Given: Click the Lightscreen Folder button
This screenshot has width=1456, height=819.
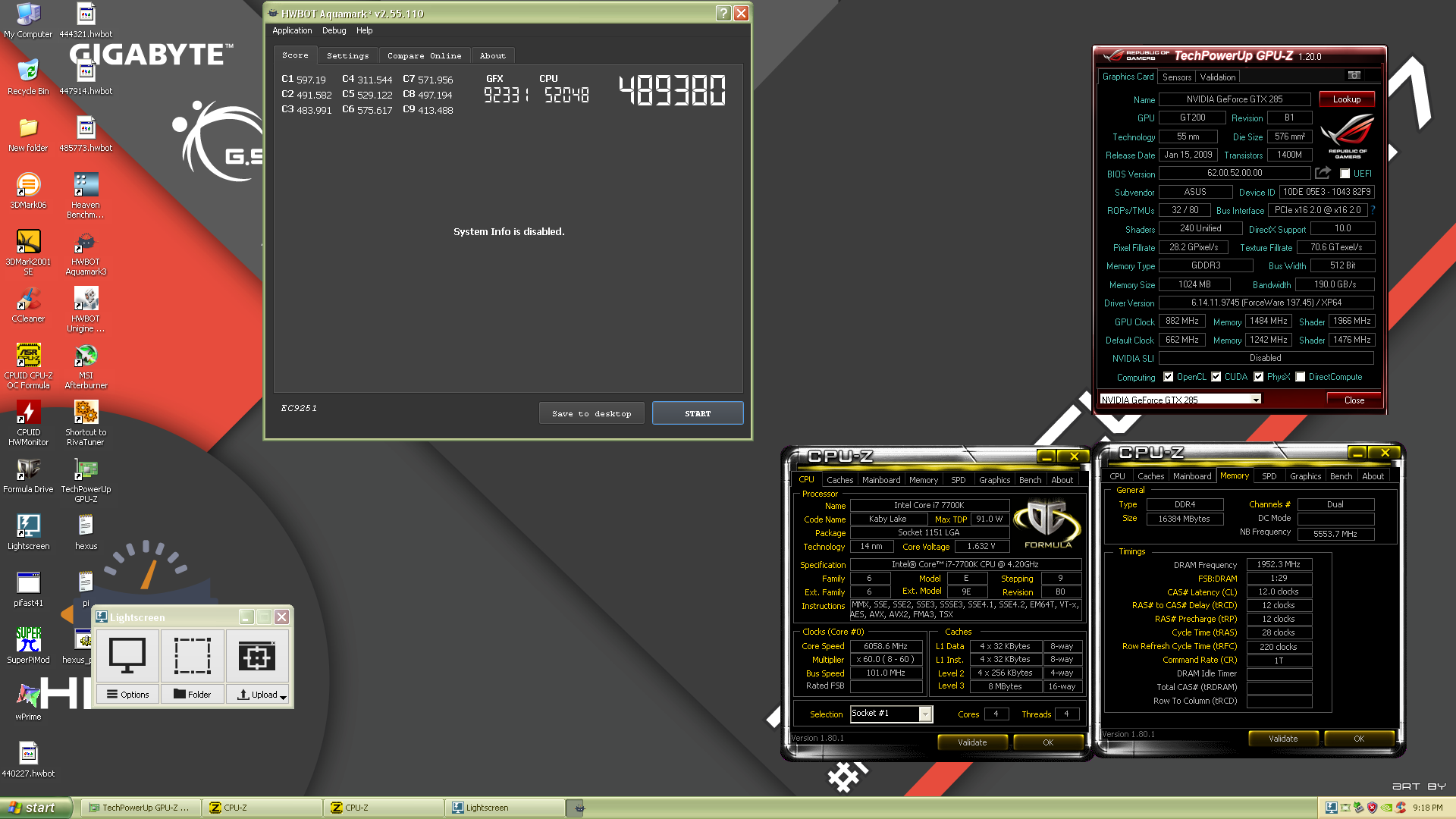Looking at the screenshot, I should pyautogui.click(x=193, y=694).
